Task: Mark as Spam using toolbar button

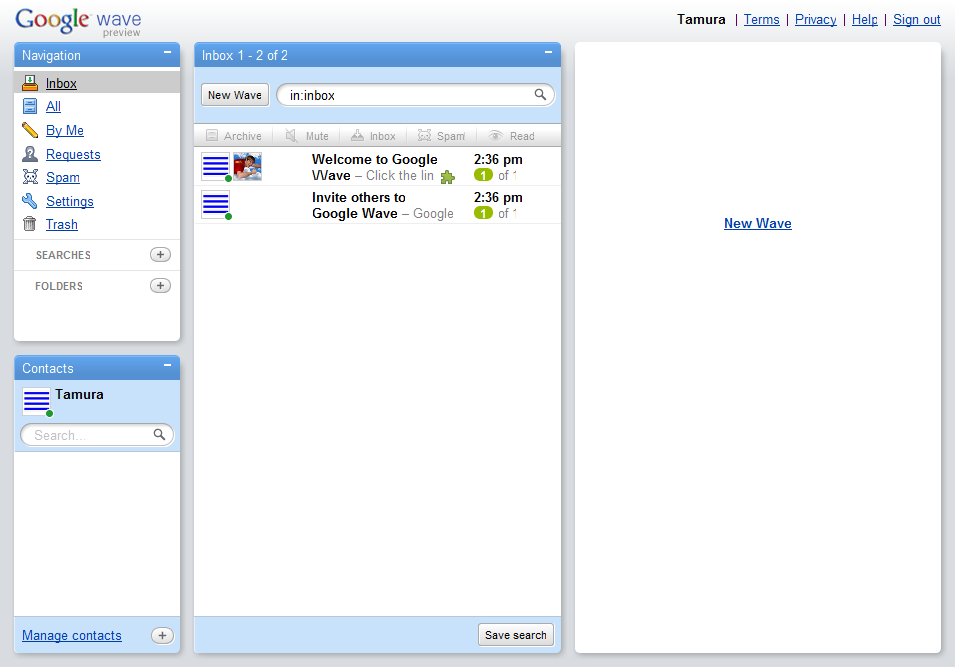Action: pos(441,136)
